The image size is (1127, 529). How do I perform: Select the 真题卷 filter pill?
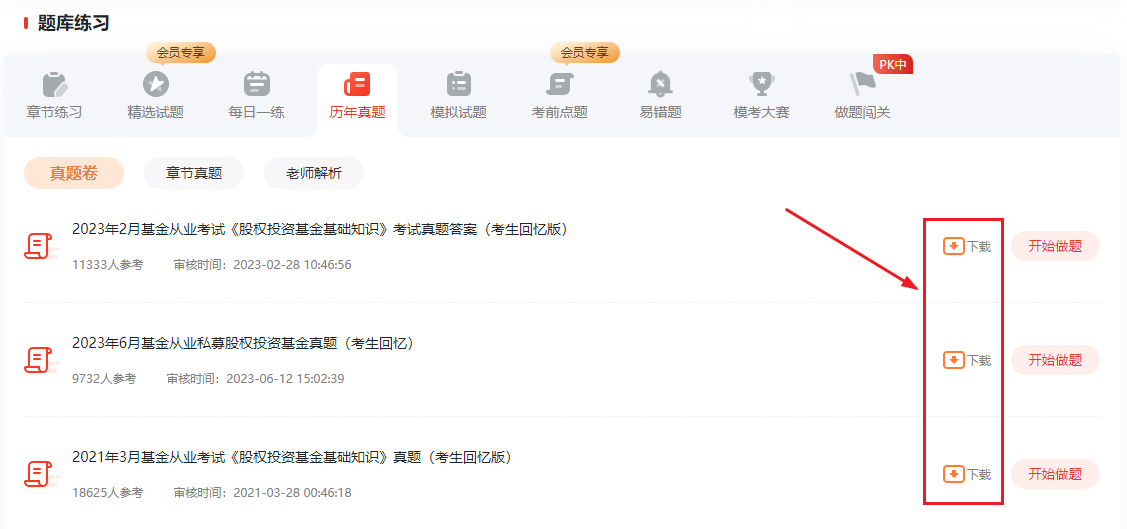pyautogui.click(x=74, y=173)
